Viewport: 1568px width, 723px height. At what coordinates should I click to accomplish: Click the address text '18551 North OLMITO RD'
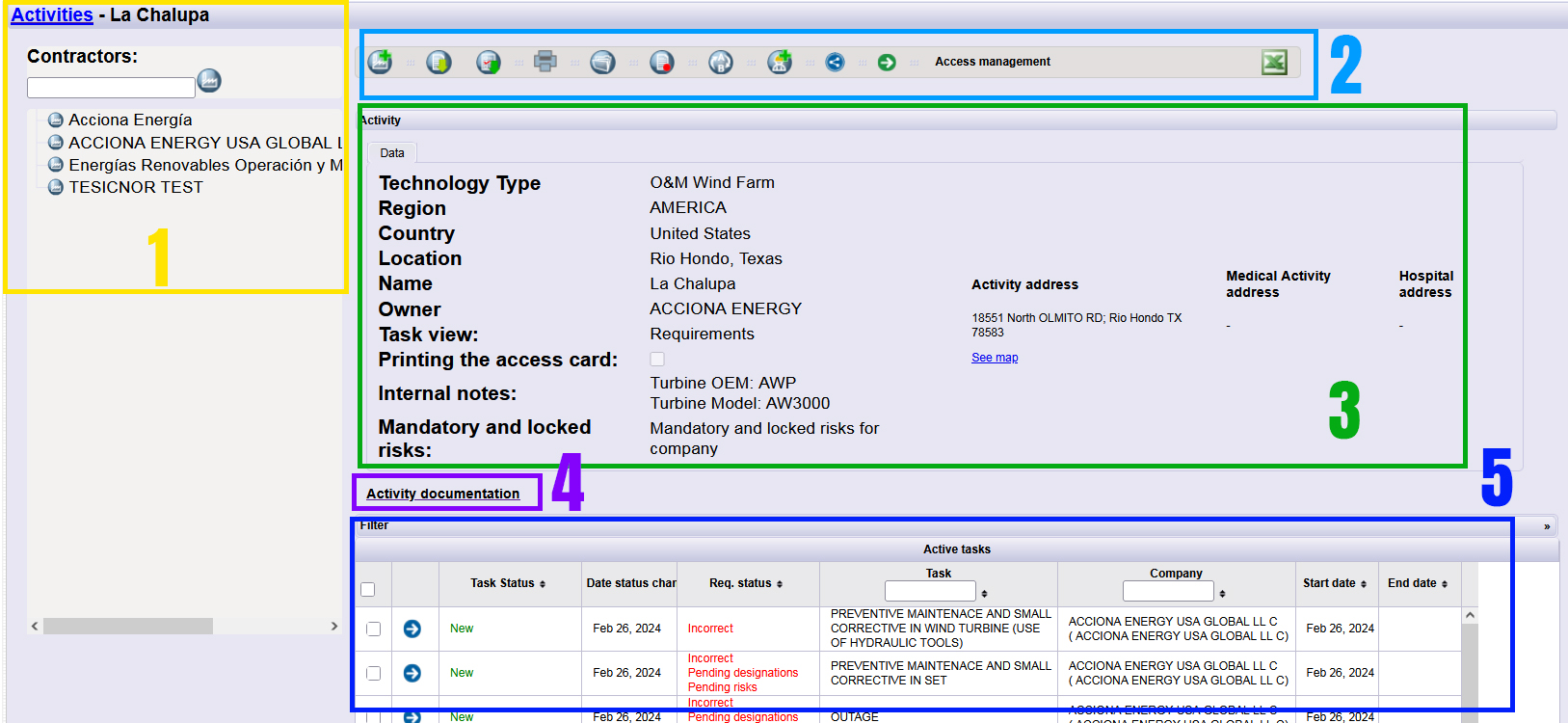[x=1038, y=318]
